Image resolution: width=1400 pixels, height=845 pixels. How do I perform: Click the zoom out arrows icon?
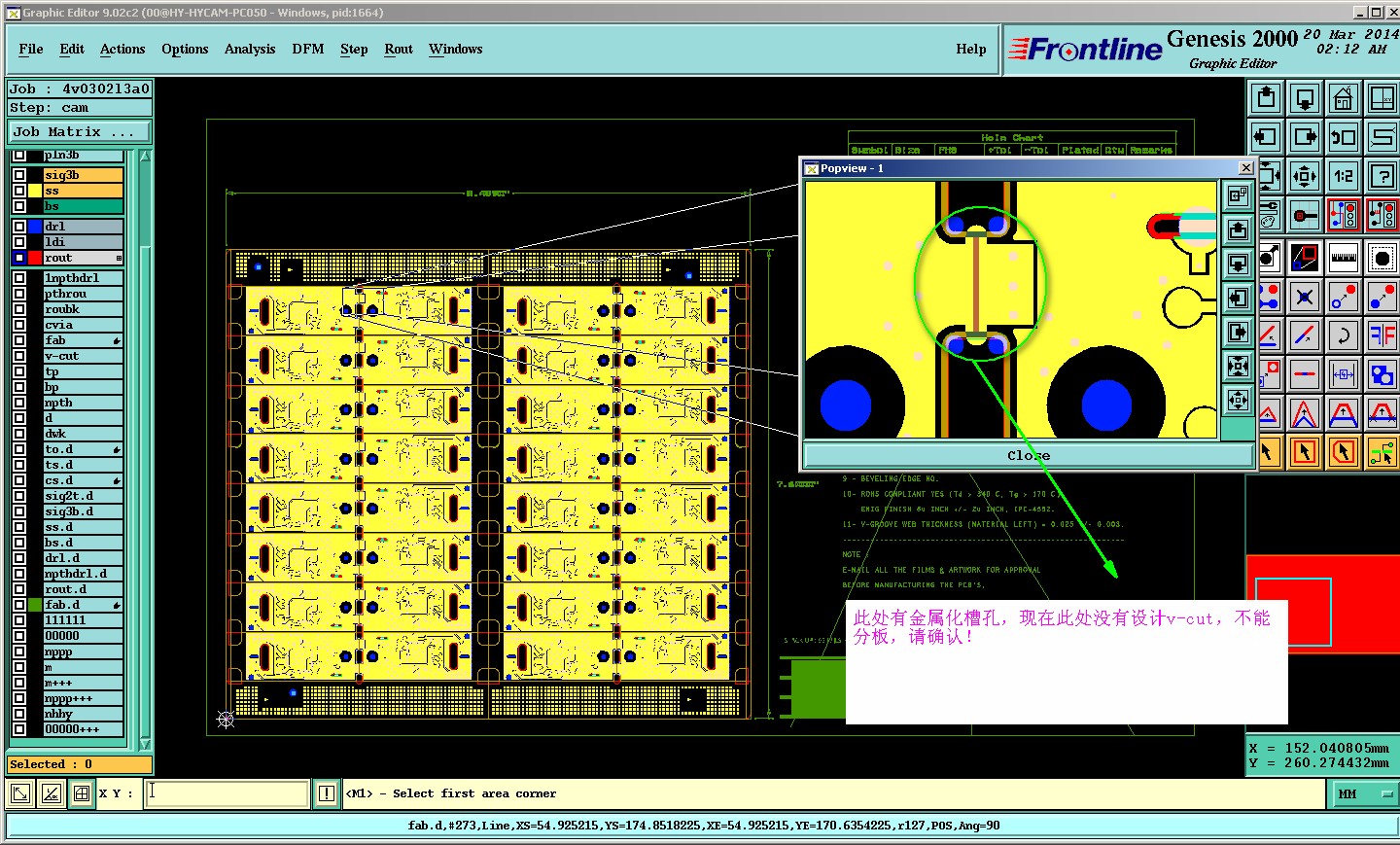1305,176
